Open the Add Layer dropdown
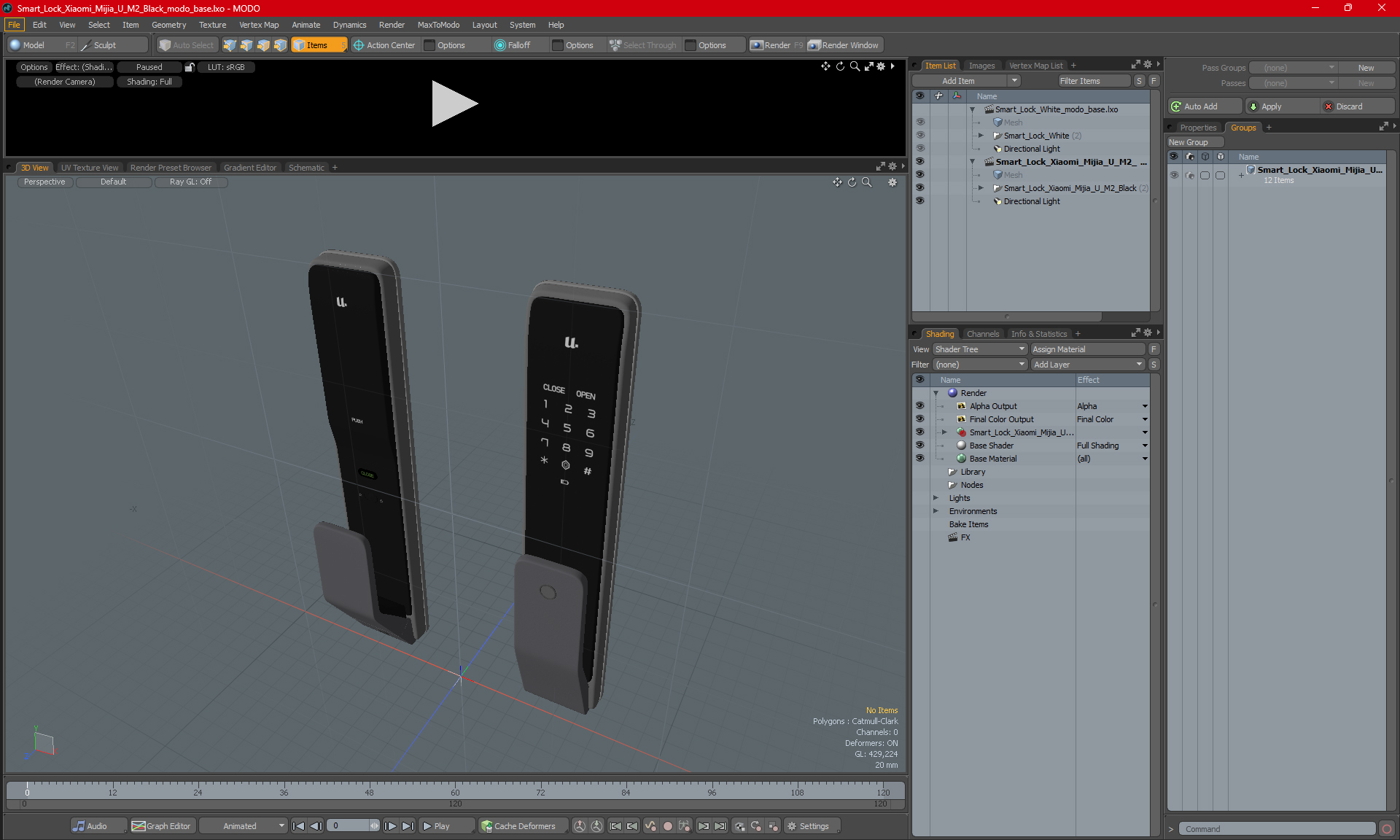The height and width of the screenshot is (840, 1400). 1087,365
